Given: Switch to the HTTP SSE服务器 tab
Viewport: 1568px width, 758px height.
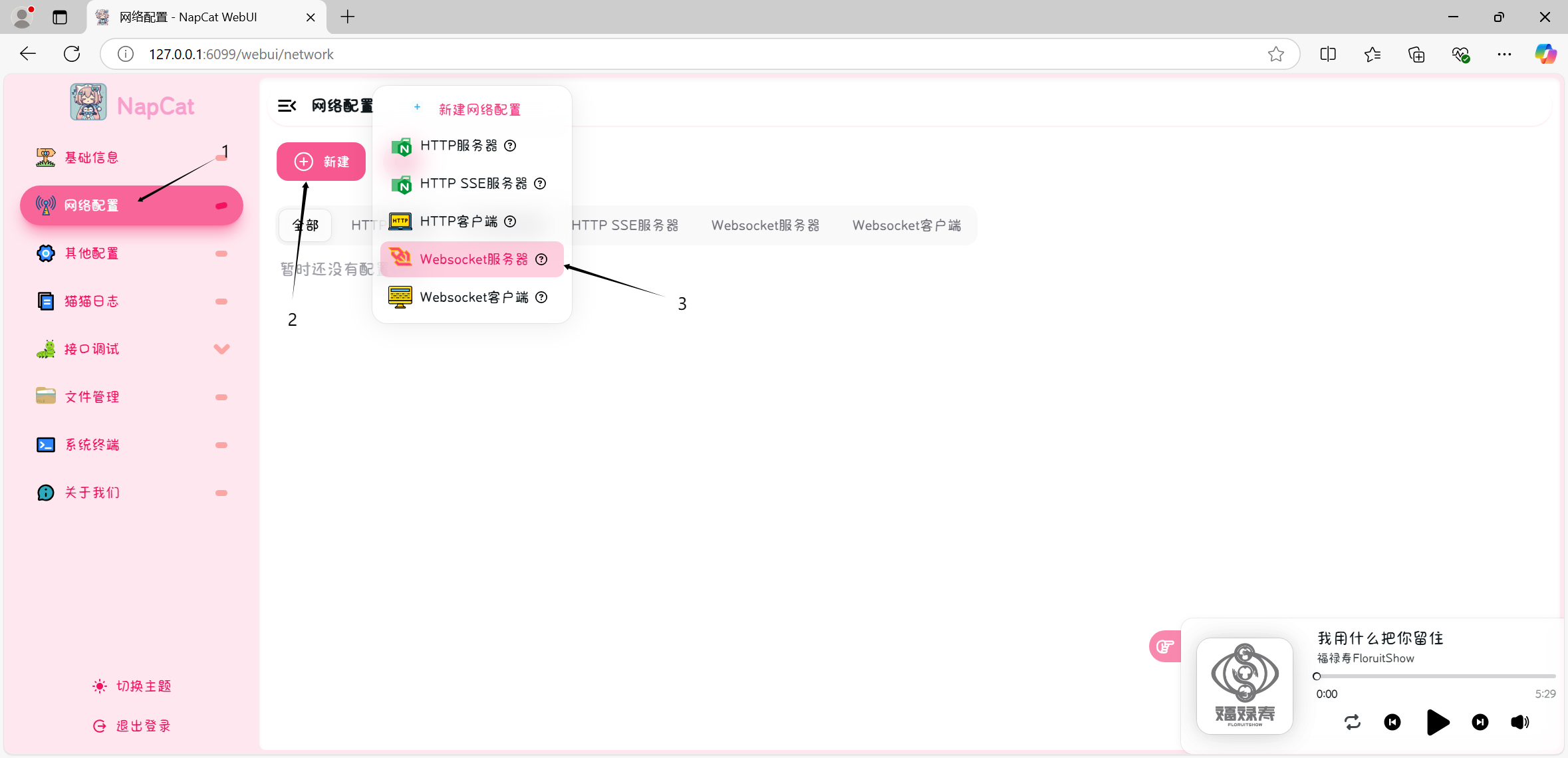Looking at the screenshot, I should point(624,225).
